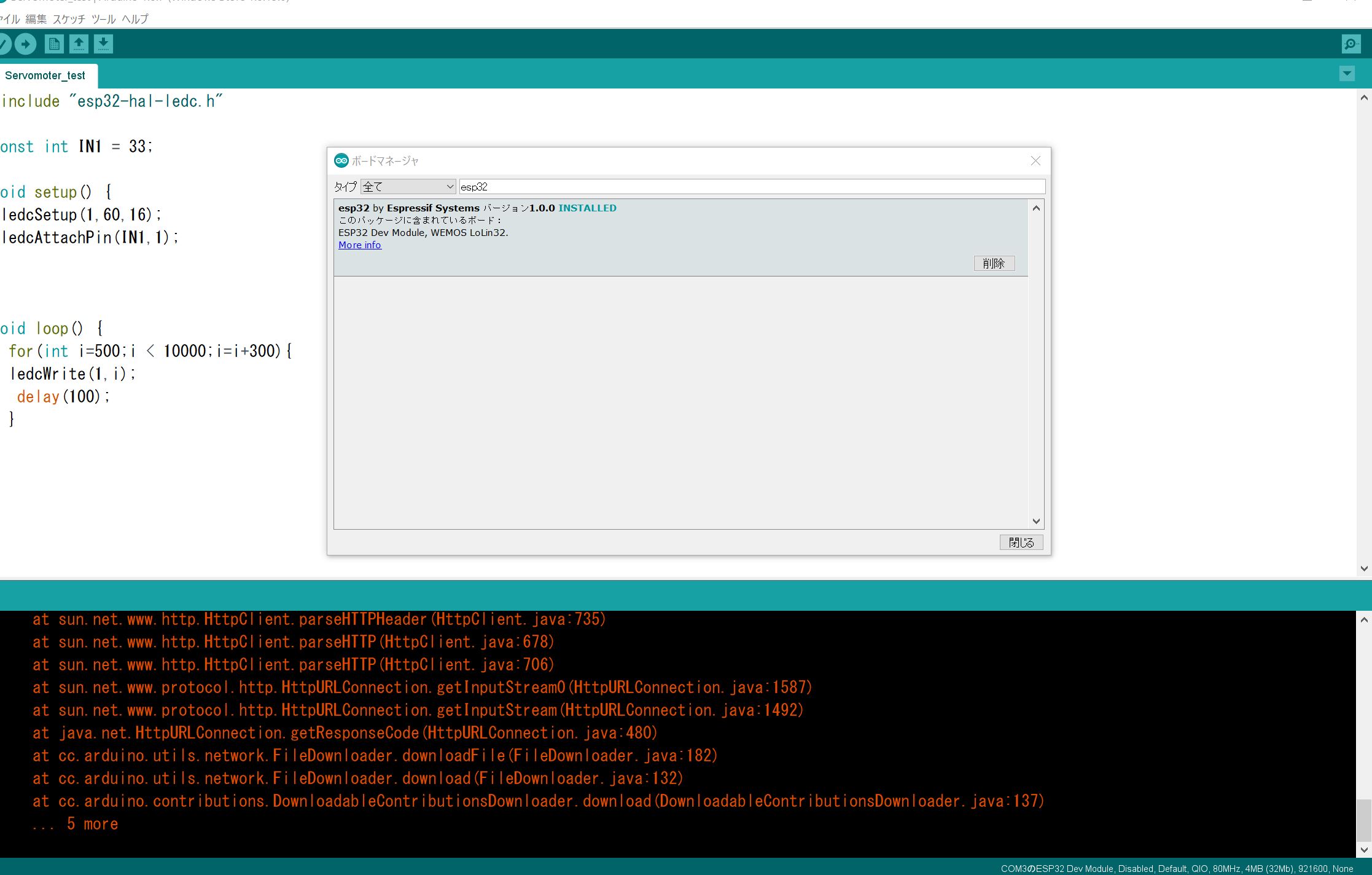Open the sketch tab options dropdown arrow

coord(1346,73)
